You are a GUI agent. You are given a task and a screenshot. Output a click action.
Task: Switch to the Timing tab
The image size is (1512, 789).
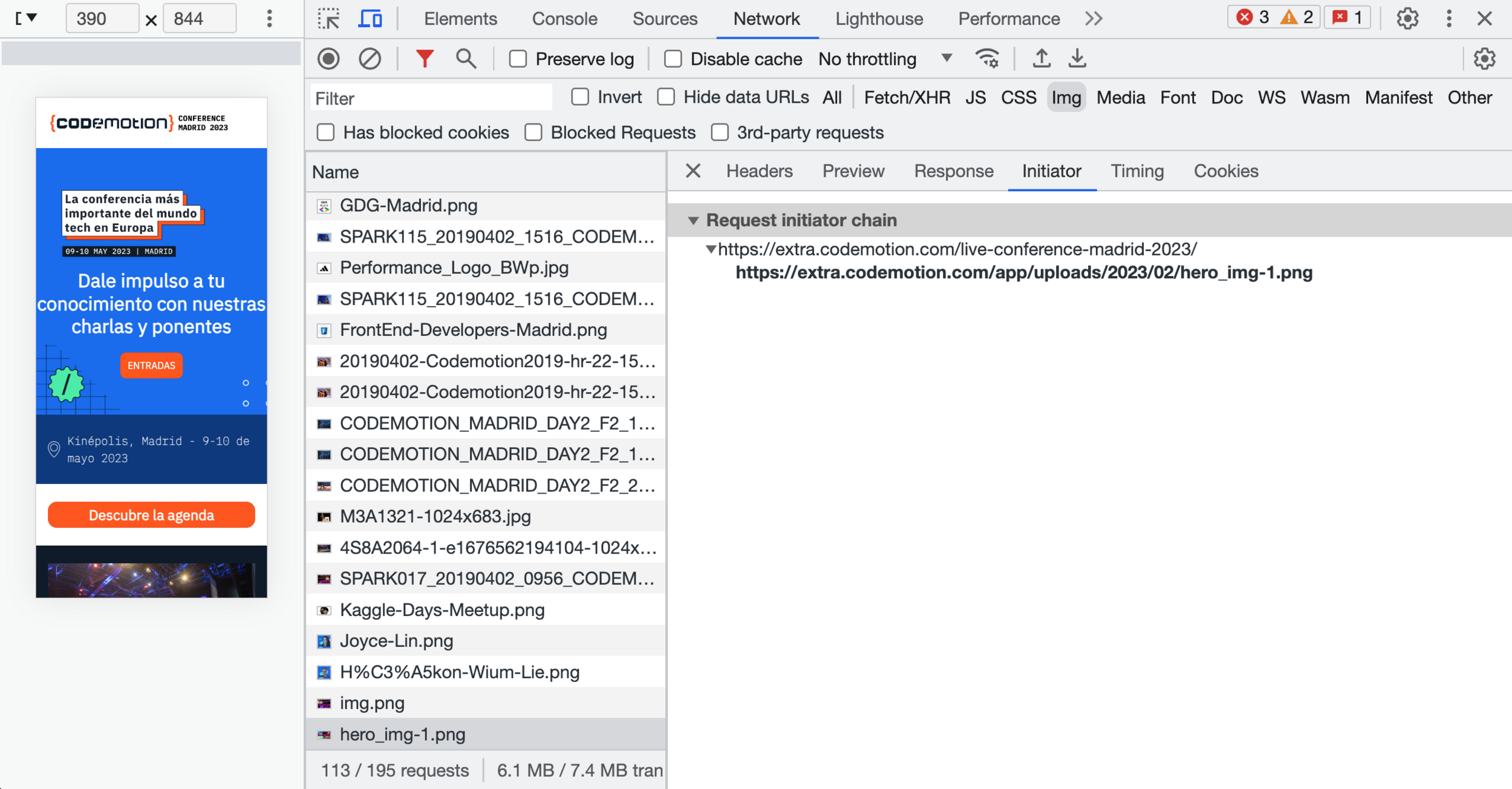(1136, 171)
